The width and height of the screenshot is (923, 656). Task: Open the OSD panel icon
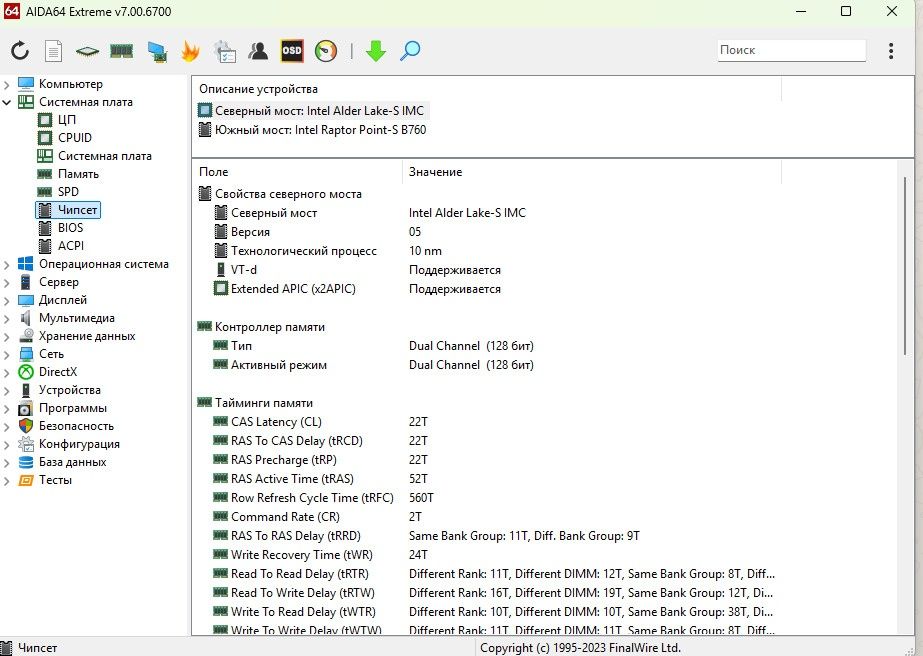pos(292,51)
